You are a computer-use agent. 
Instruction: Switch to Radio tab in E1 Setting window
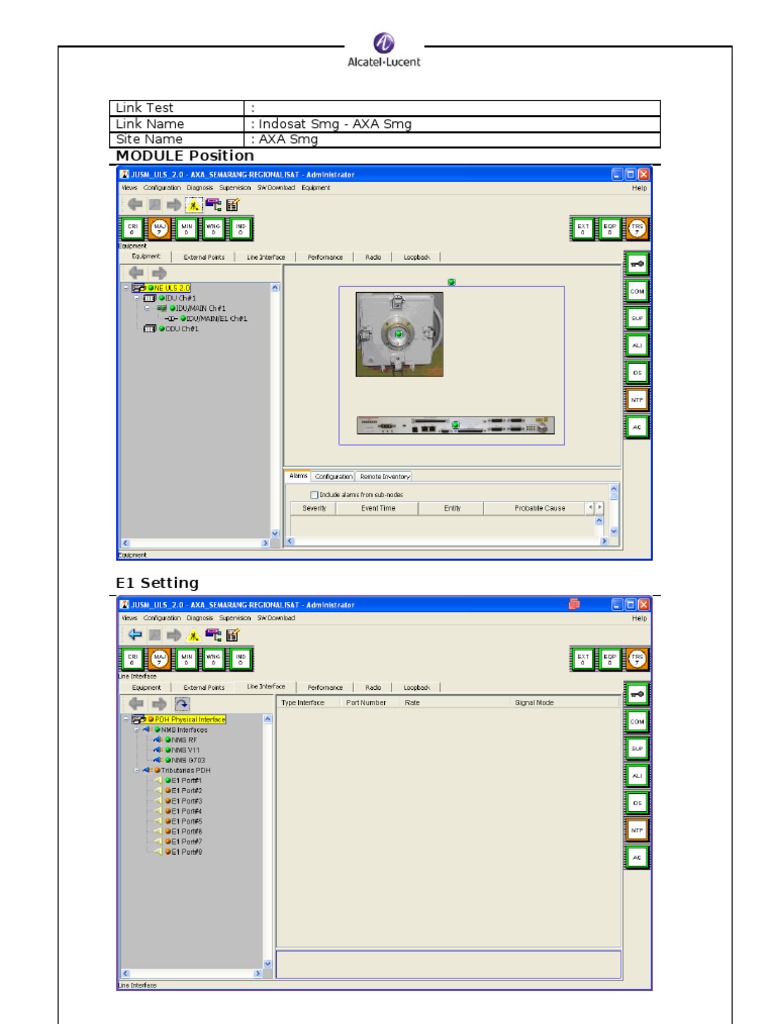(x=373, y=688)
